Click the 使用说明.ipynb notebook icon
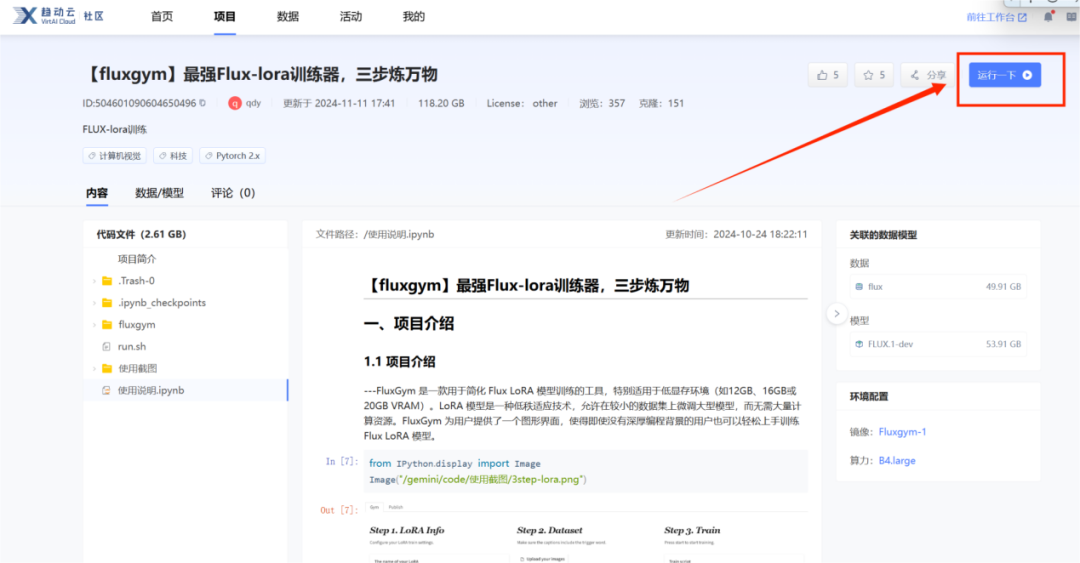This screenshot has width=1080, height=563. [x=106, y=391]
